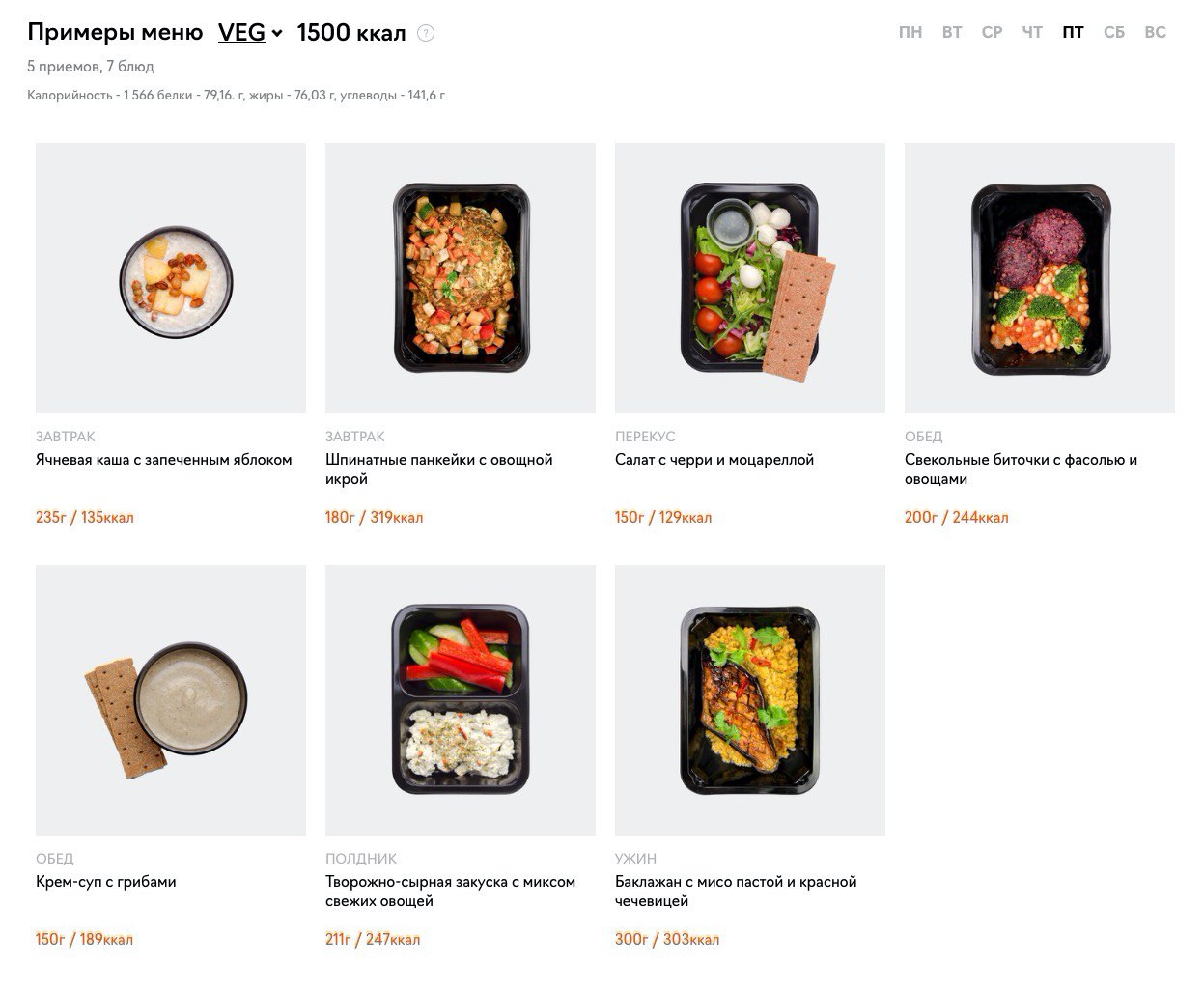Click the Крем-суп с грибами dish name
This screenshot has width=1204, height=992.
click(x=106, y=882)
